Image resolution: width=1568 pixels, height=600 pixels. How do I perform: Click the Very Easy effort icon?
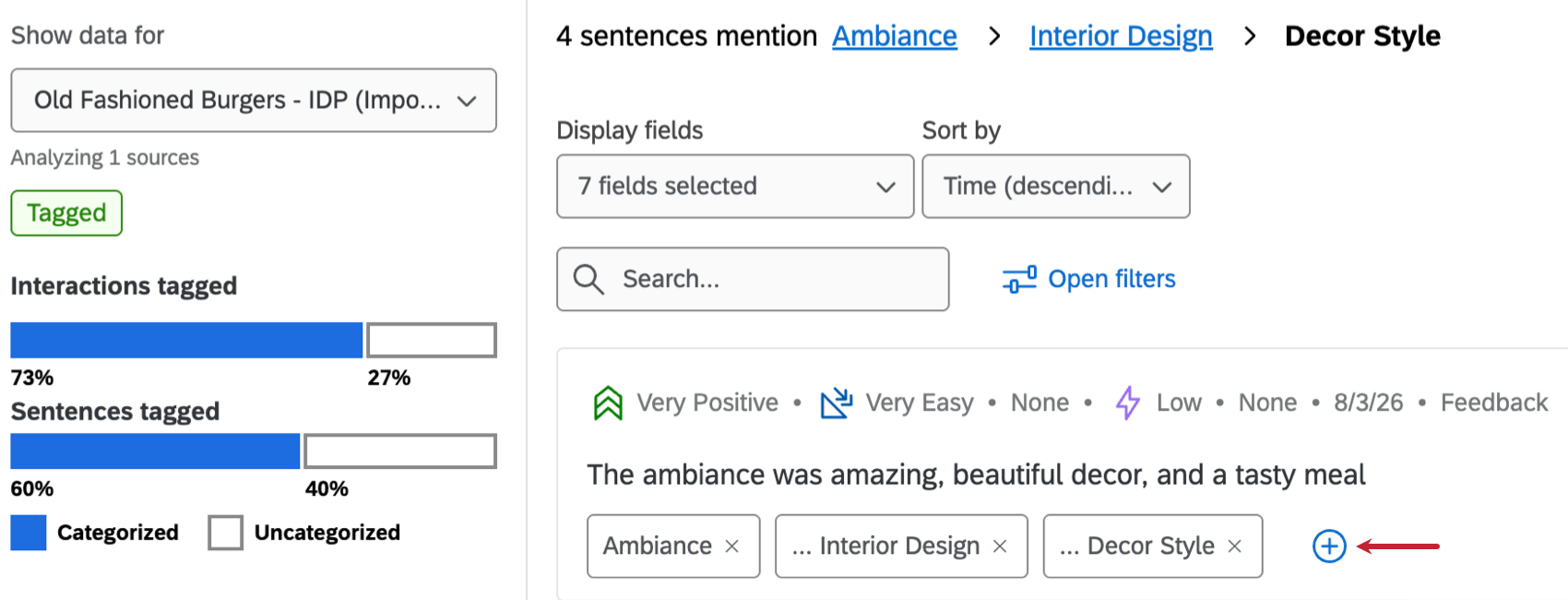(837, 402)
